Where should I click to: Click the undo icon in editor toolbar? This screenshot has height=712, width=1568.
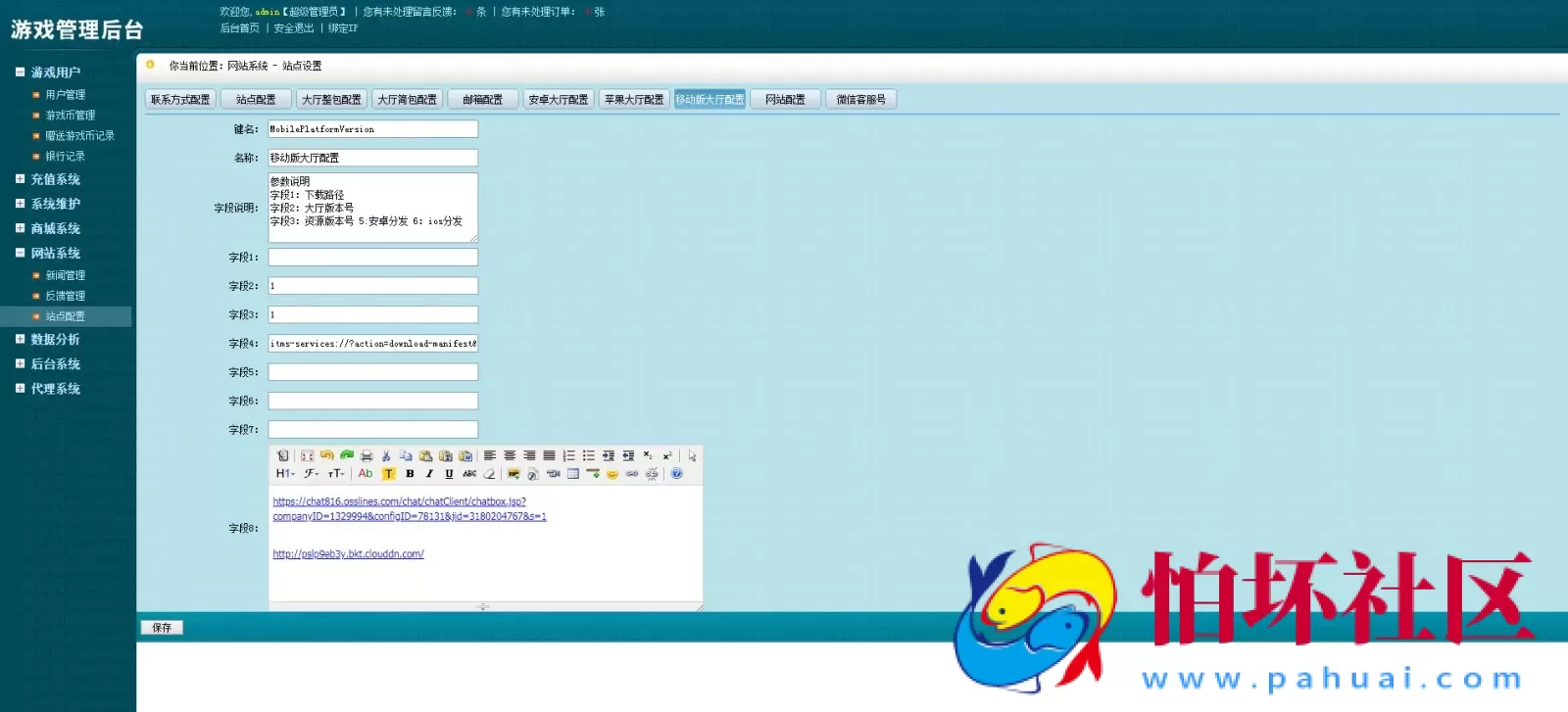point(326,455)
